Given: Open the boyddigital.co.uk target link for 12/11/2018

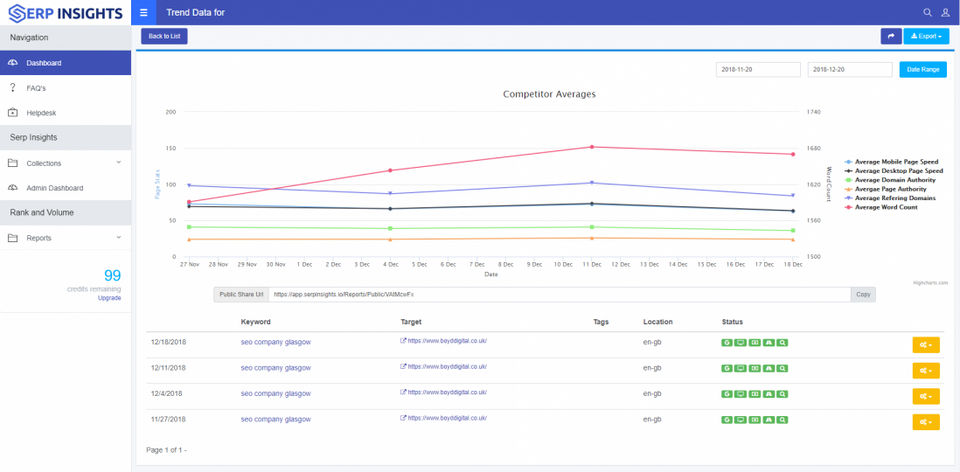Looking at the screenshot, I should 447,366.
